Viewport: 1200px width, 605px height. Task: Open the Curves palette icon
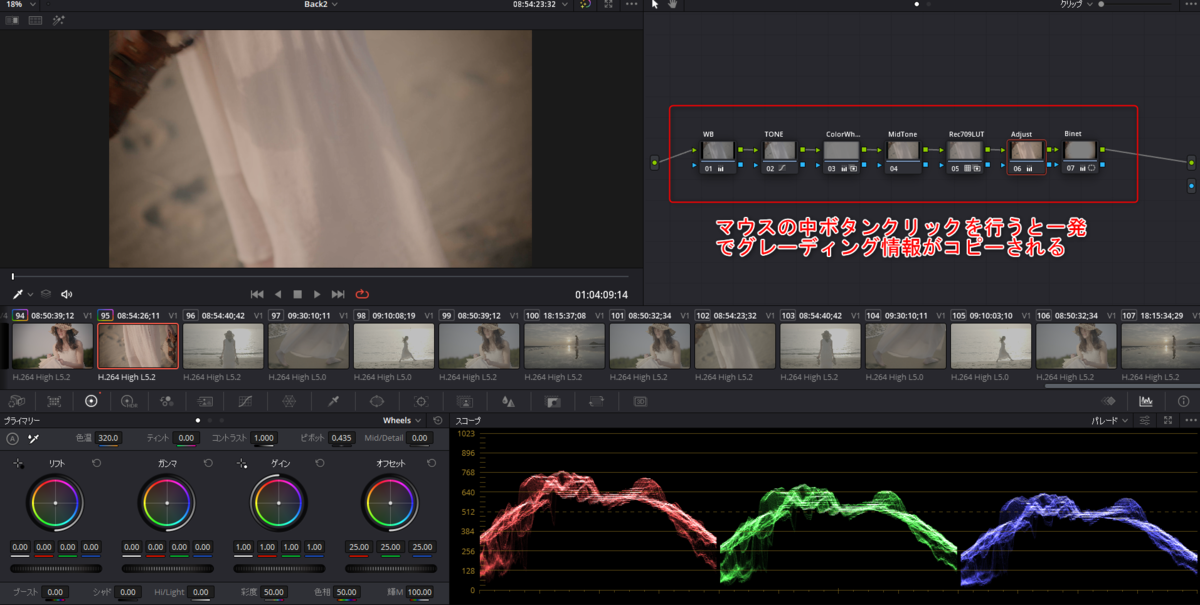click(244, 401)
